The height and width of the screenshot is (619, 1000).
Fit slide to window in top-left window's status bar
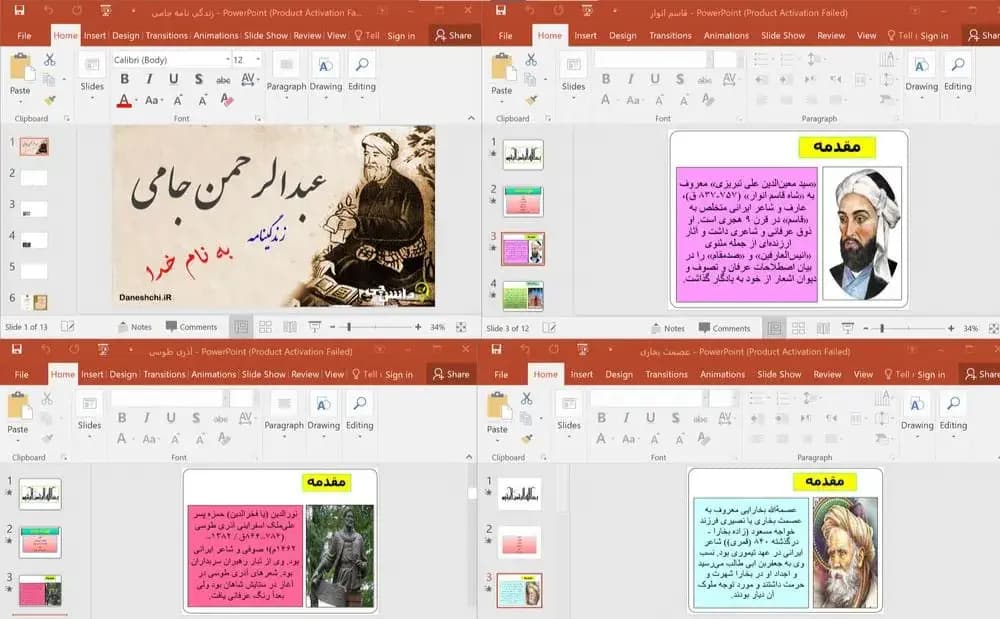coord(460,327)
